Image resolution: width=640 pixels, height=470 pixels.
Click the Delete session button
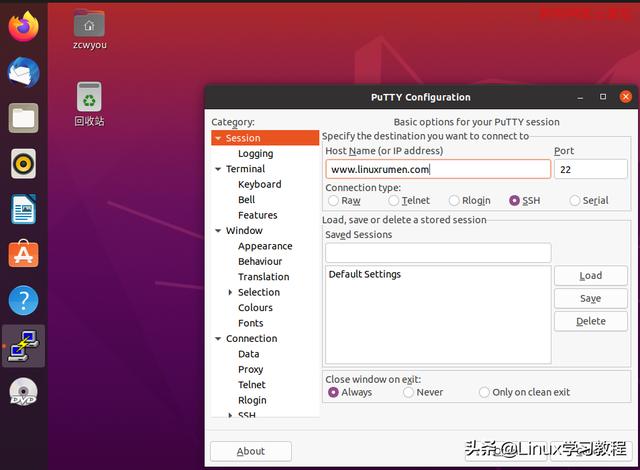point(591,321)
